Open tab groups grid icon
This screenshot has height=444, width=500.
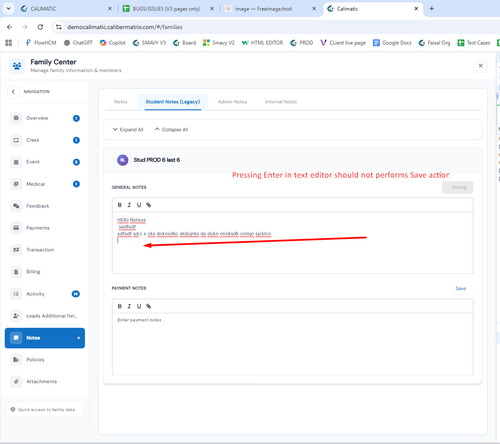(9, 43)
